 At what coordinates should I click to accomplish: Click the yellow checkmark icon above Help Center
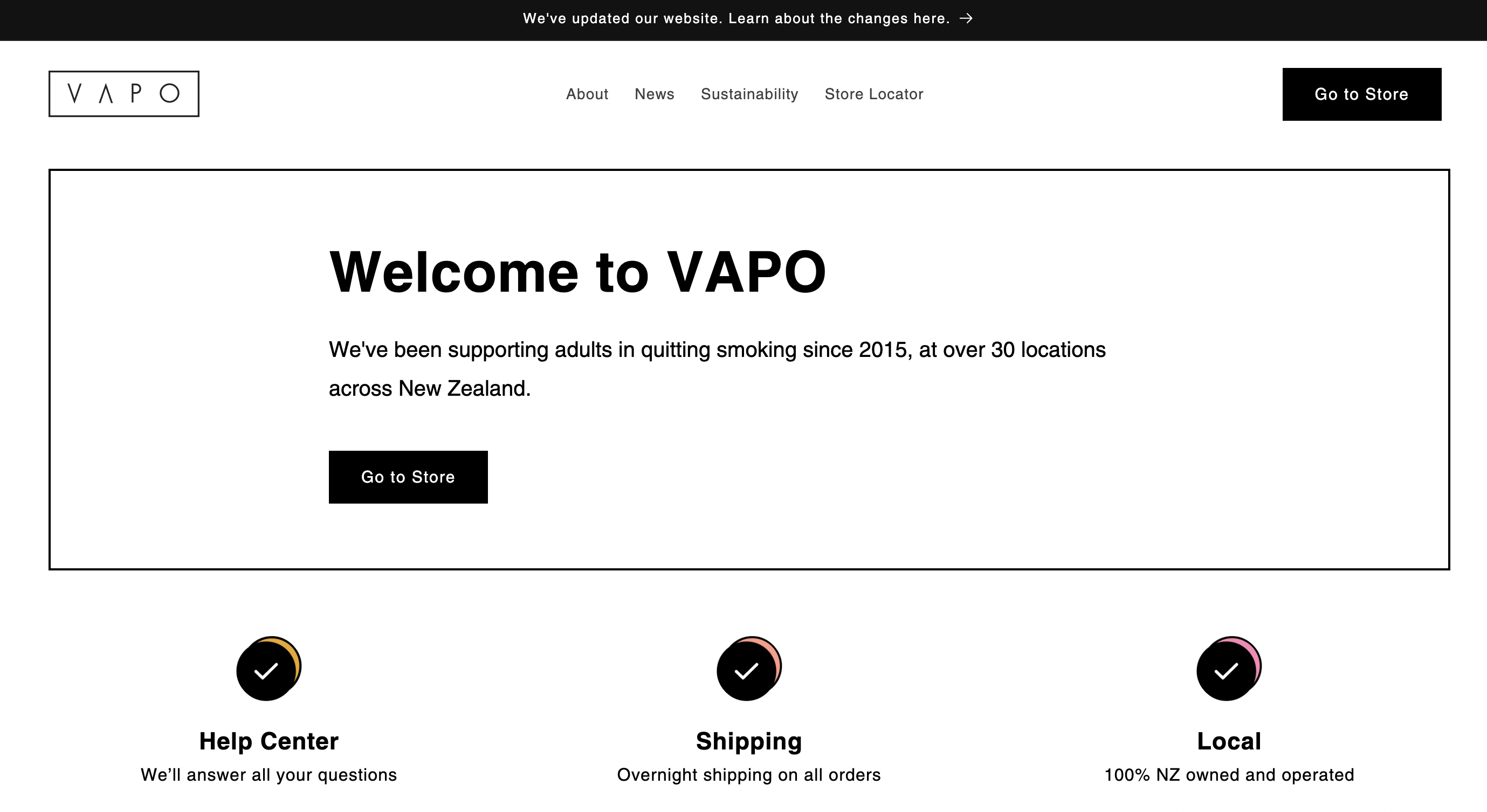click(x=269, y=668)
